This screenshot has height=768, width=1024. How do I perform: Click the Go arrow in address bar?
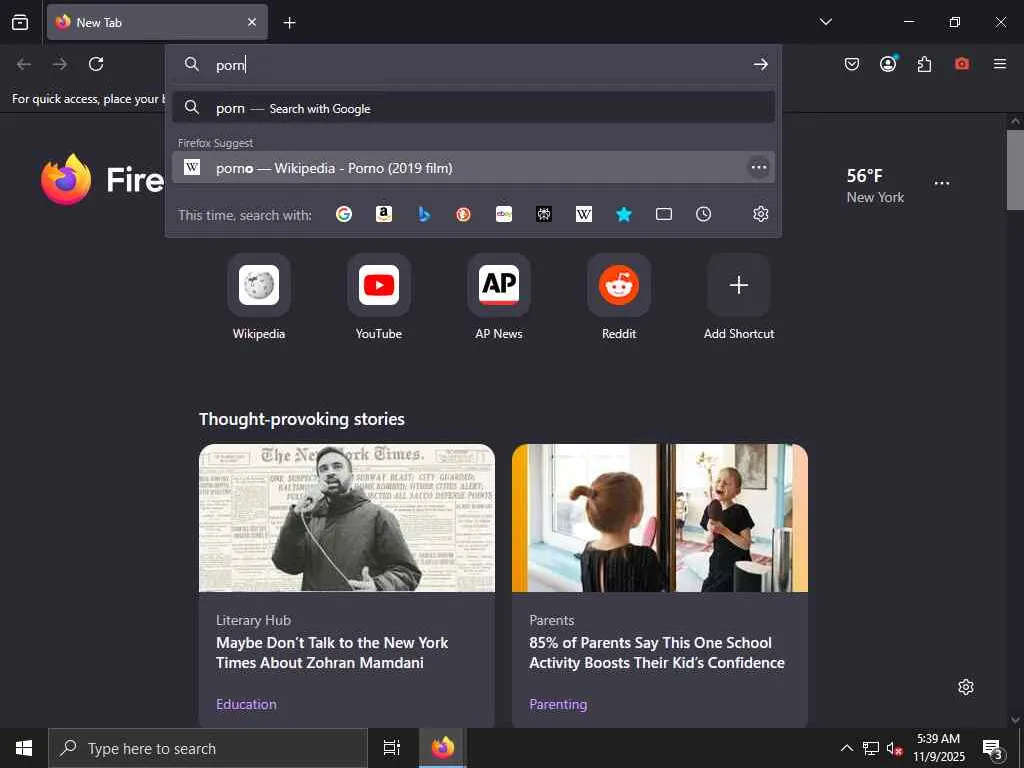coord(760,64)
